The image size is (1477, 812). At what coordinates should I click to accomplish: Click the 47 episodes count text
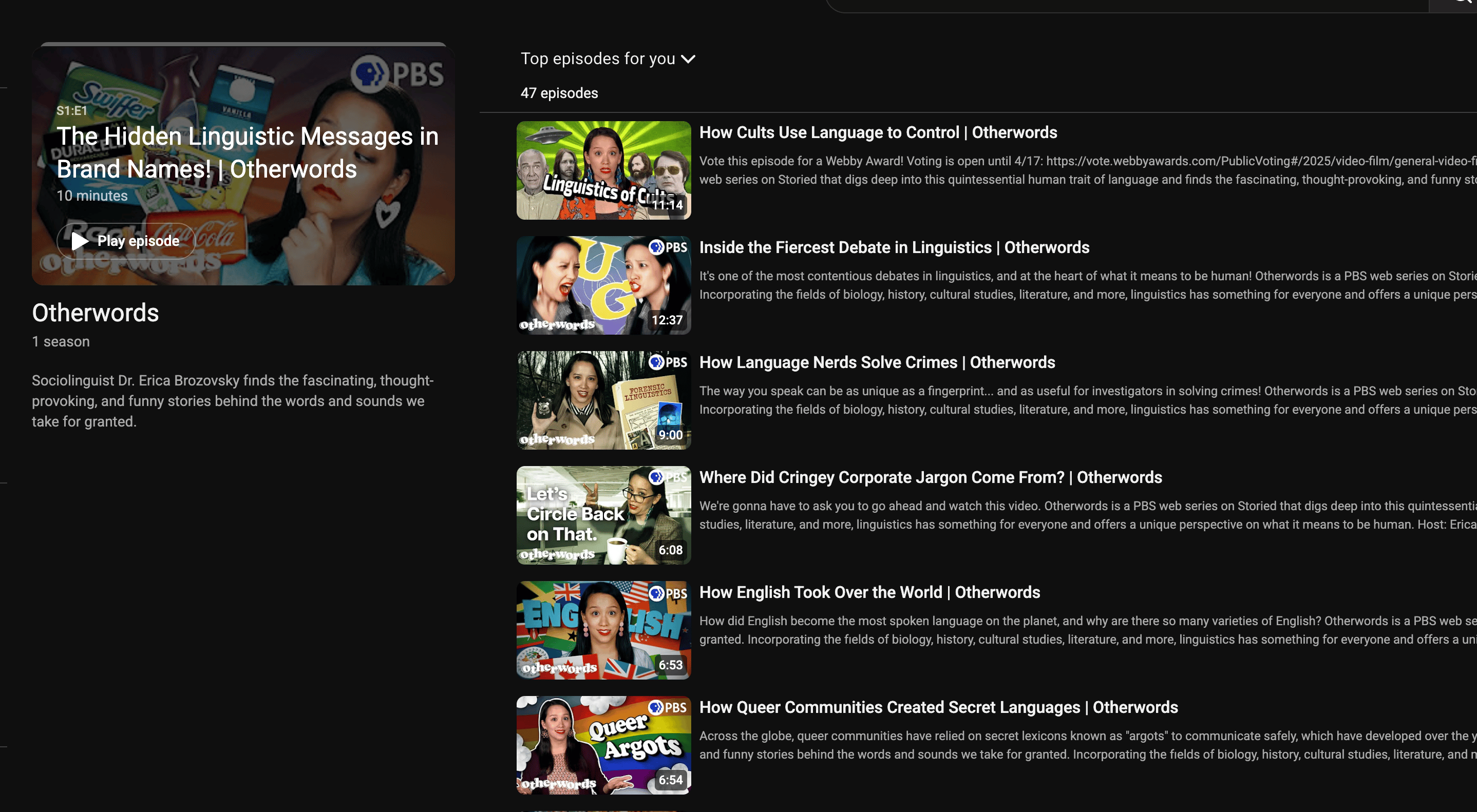pos(559,93)
